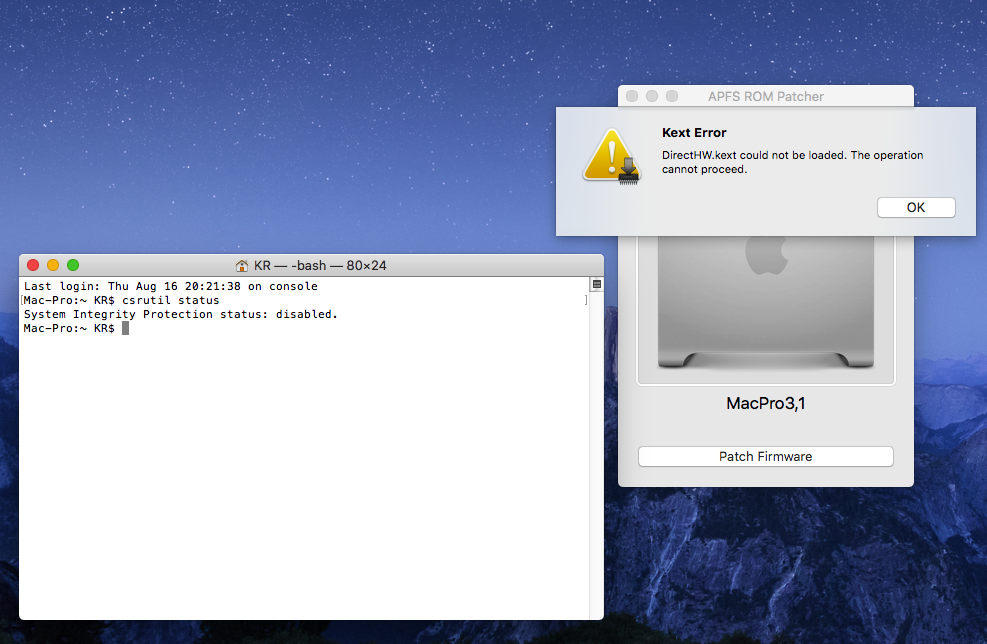Click OK in the Kext Error dialog
Screen dimensions: 987x644
(916, 207)
